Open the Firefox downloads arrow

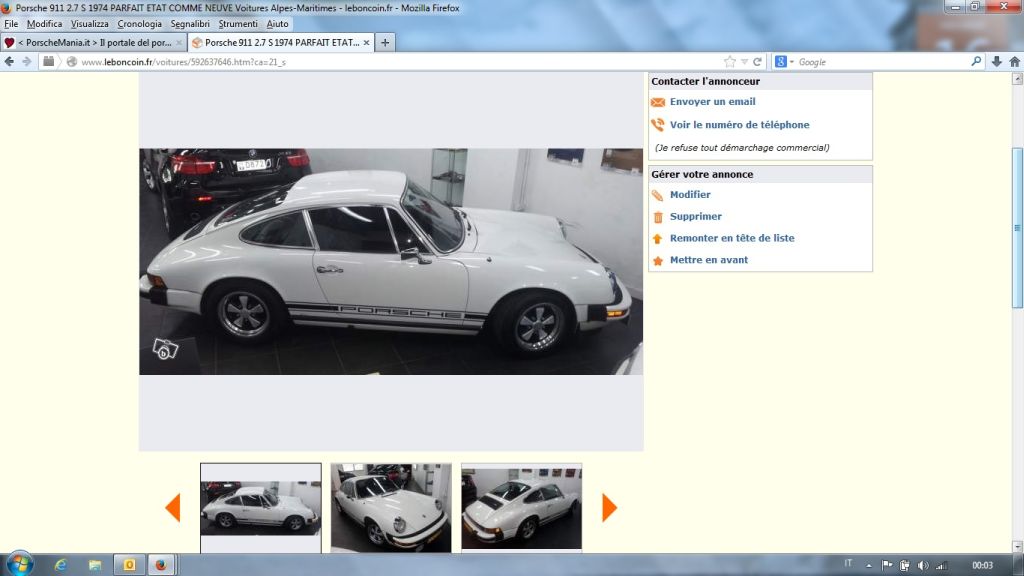(997, 61)
